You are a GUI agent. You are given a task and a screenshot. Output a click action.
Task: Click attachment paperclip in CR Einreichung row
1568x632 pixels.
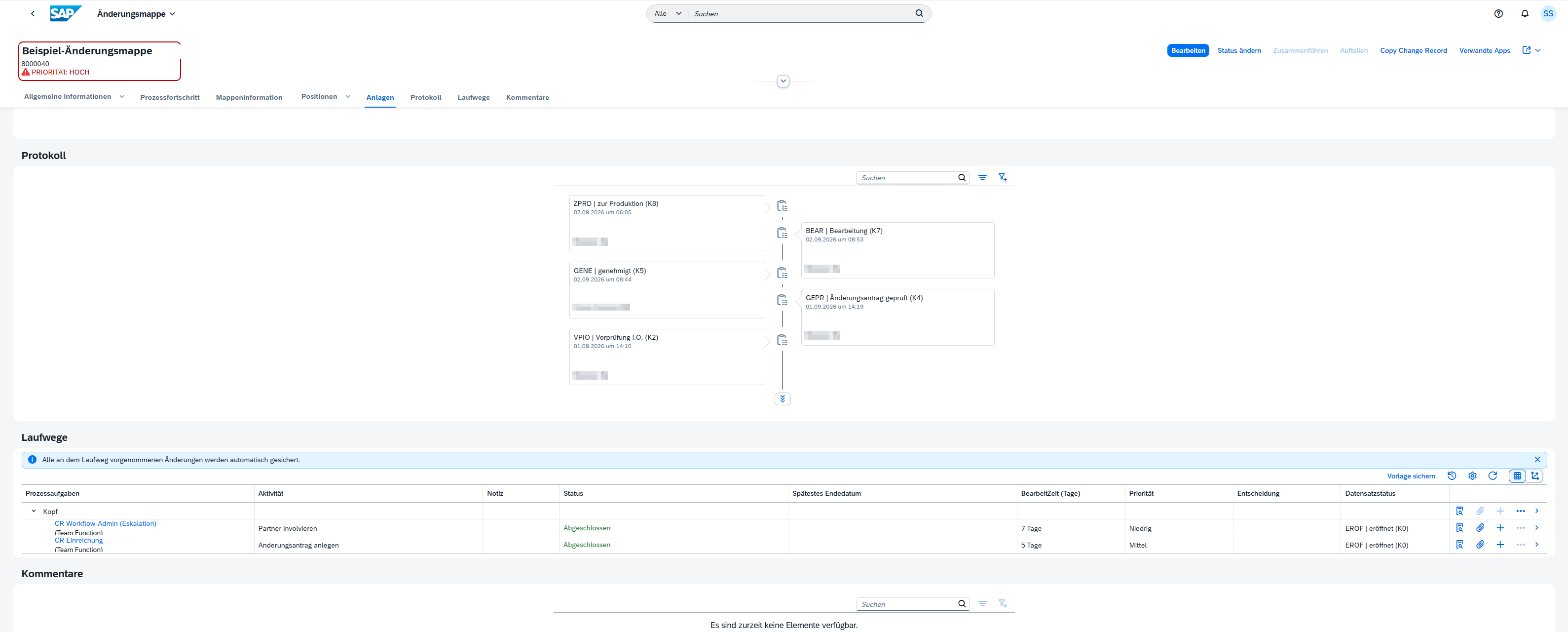click(1480, 544)
